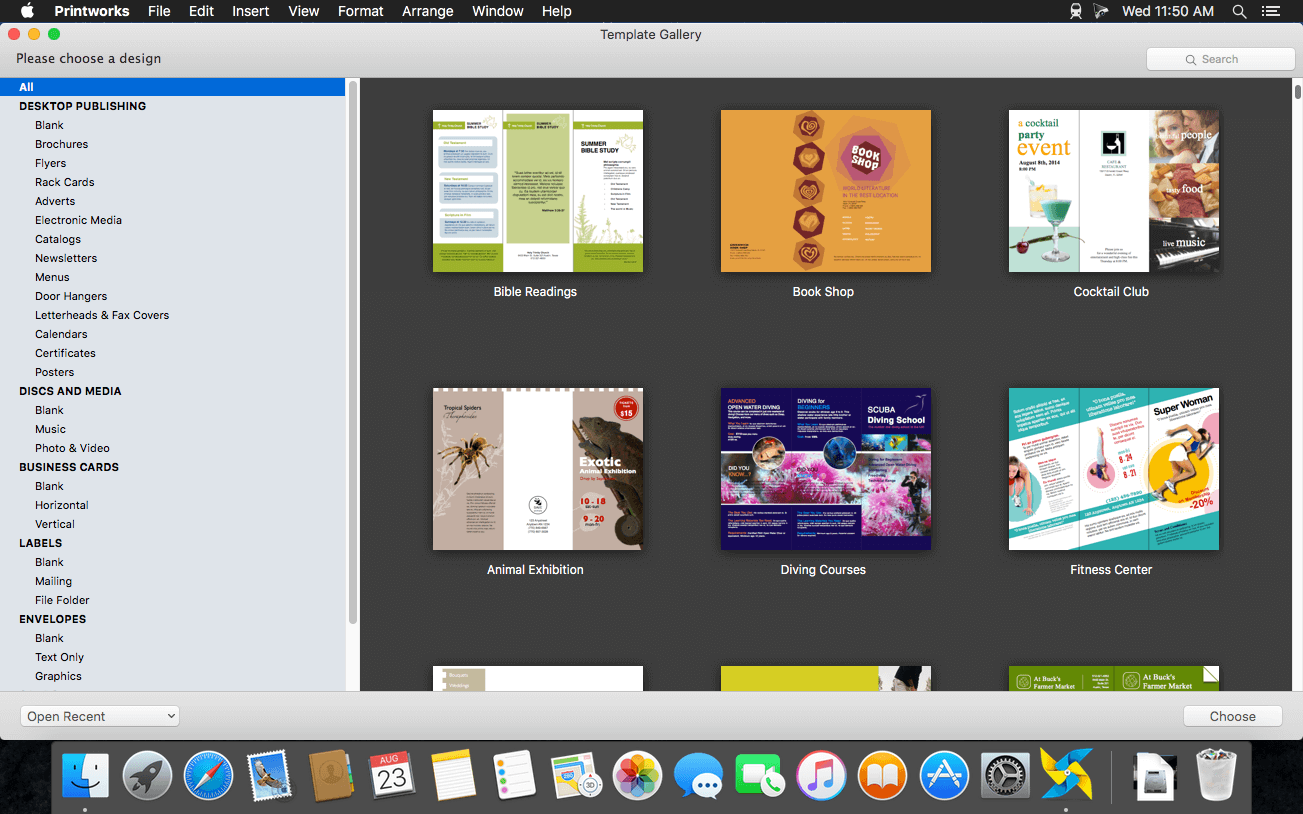Click the Choose button
Image resolution: width=1303 pixels, height=814 pixels.
click(x=1232, y=716)
